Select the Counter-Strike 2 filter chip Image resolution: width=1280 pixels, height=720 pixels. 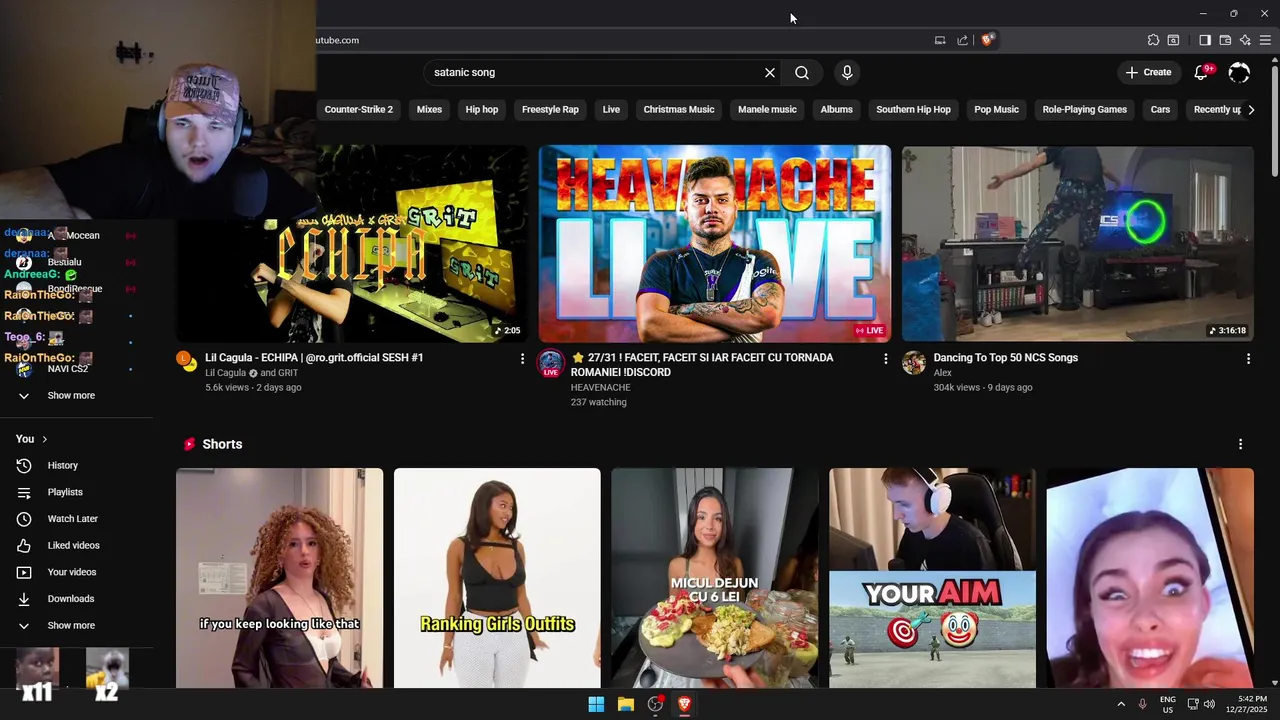tap(358, 110)
